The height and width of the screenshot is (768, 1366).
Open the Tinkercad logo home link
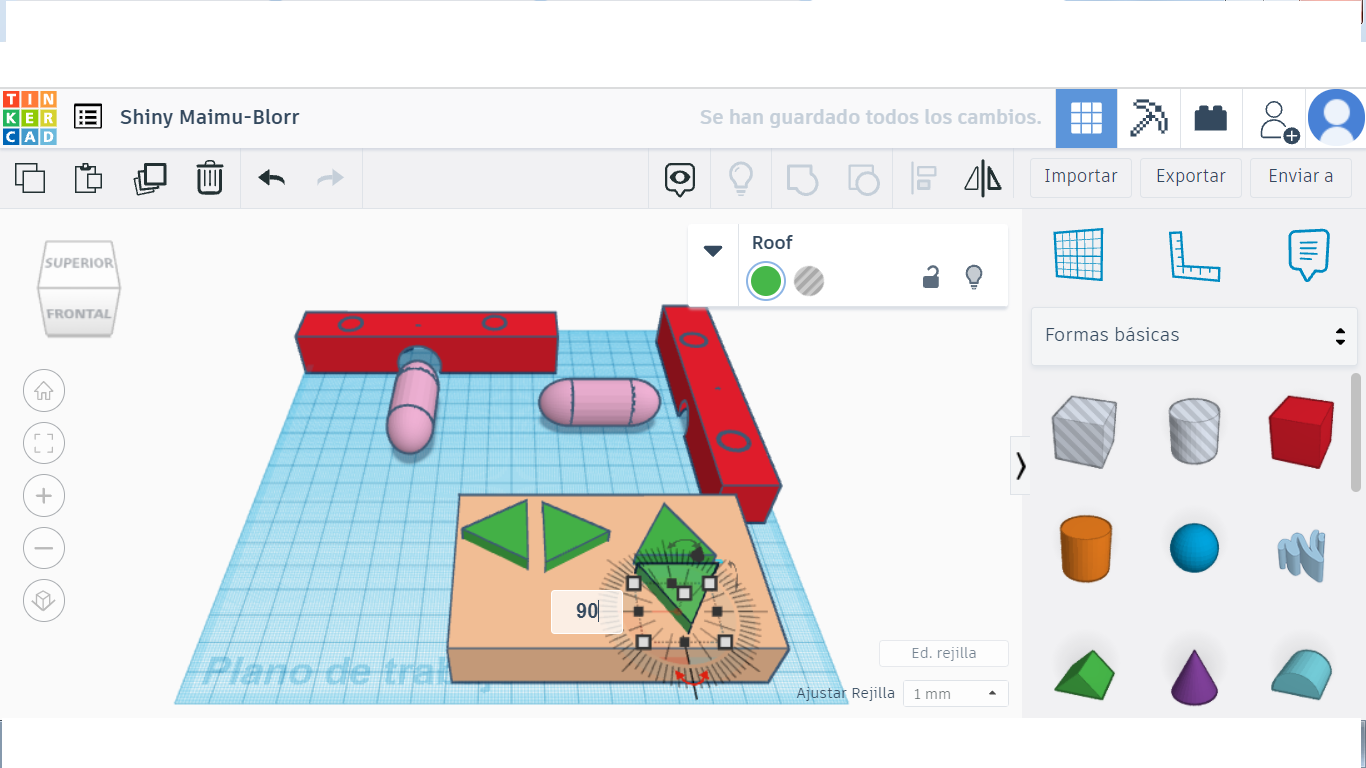(30, 118)
